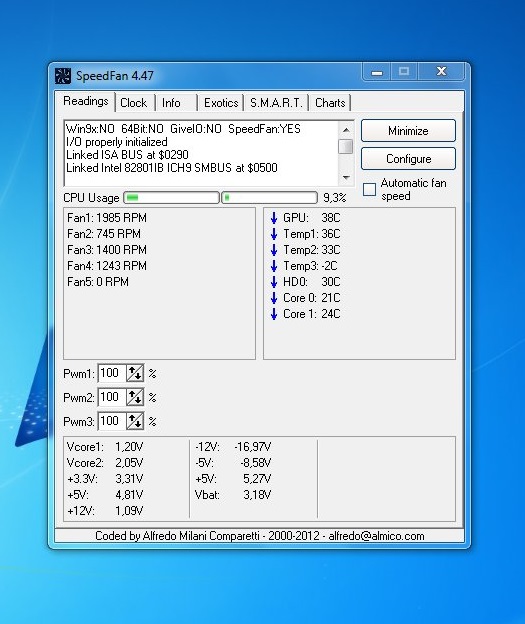Select the 'Fan3: 1400 RPM' reading
The height and width of the screenshot is (624, 525).
click(107, 250)
